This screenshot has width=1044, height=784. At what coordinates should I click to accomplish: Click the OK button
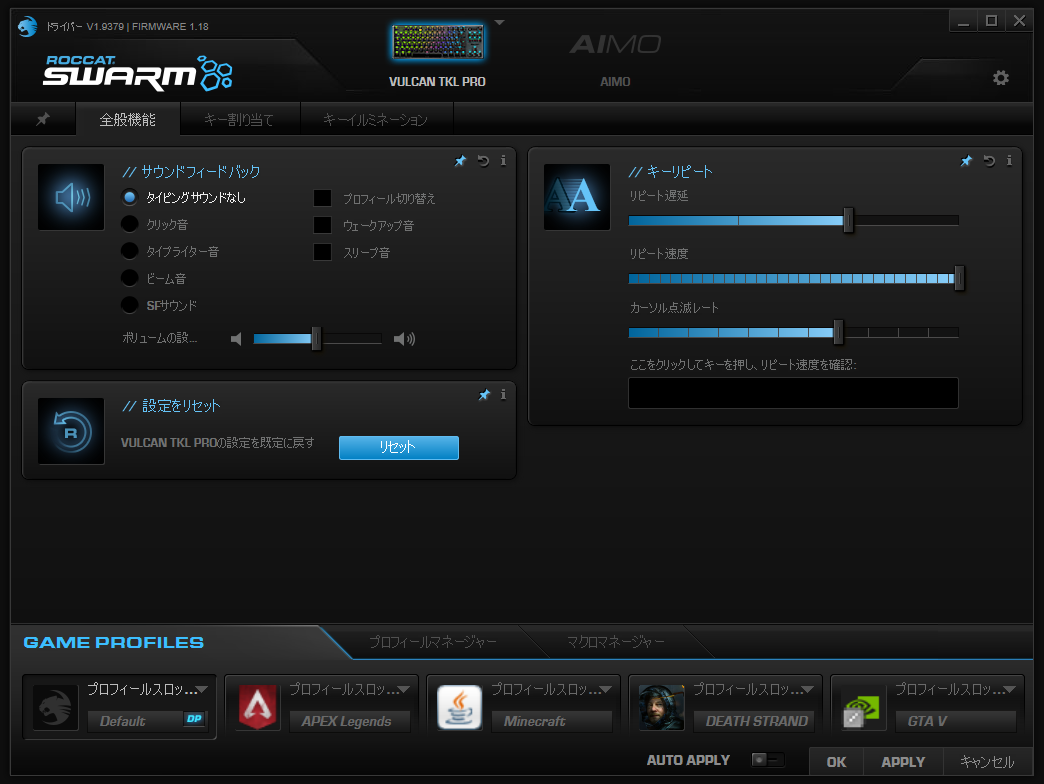[836, 762]
